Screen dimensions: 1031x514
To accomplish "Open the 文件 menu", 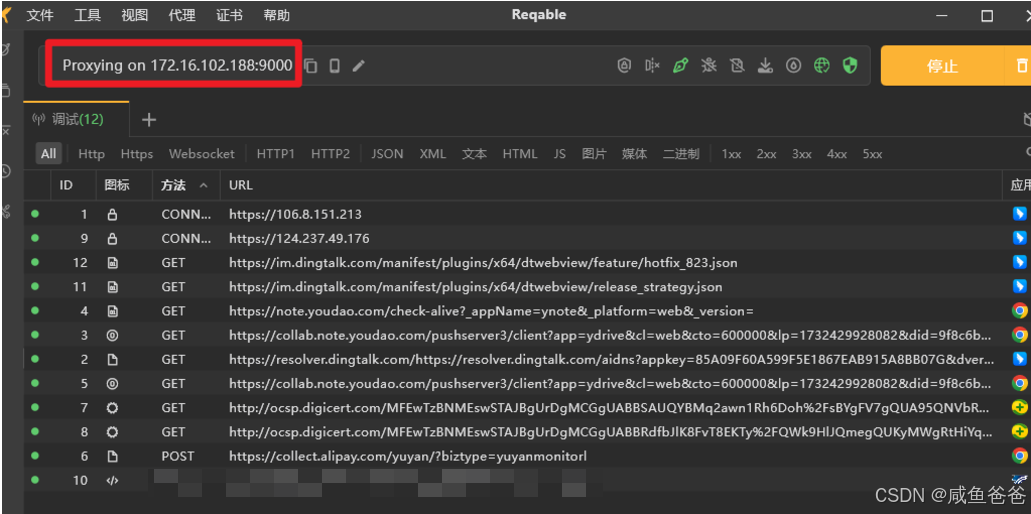I will coord(40,15).
